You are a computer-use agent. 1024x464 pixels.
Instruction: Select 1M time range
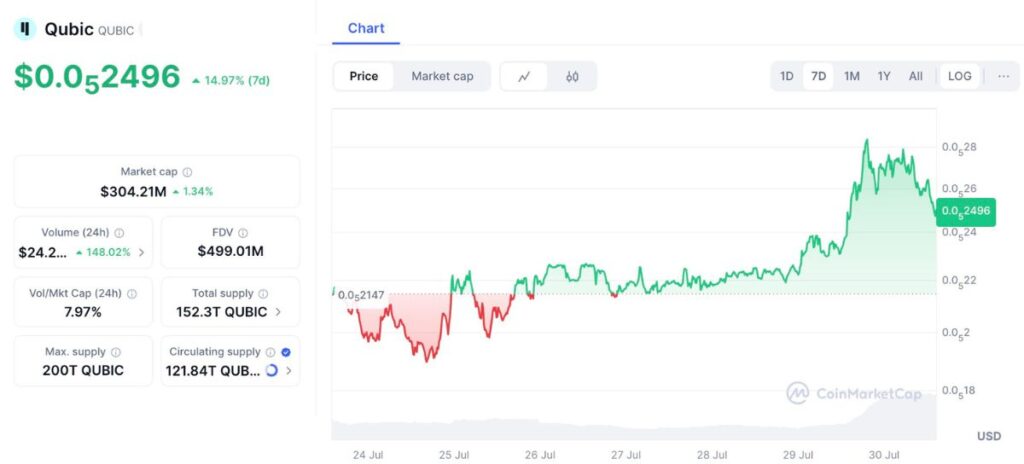click(x=851, y=76)
